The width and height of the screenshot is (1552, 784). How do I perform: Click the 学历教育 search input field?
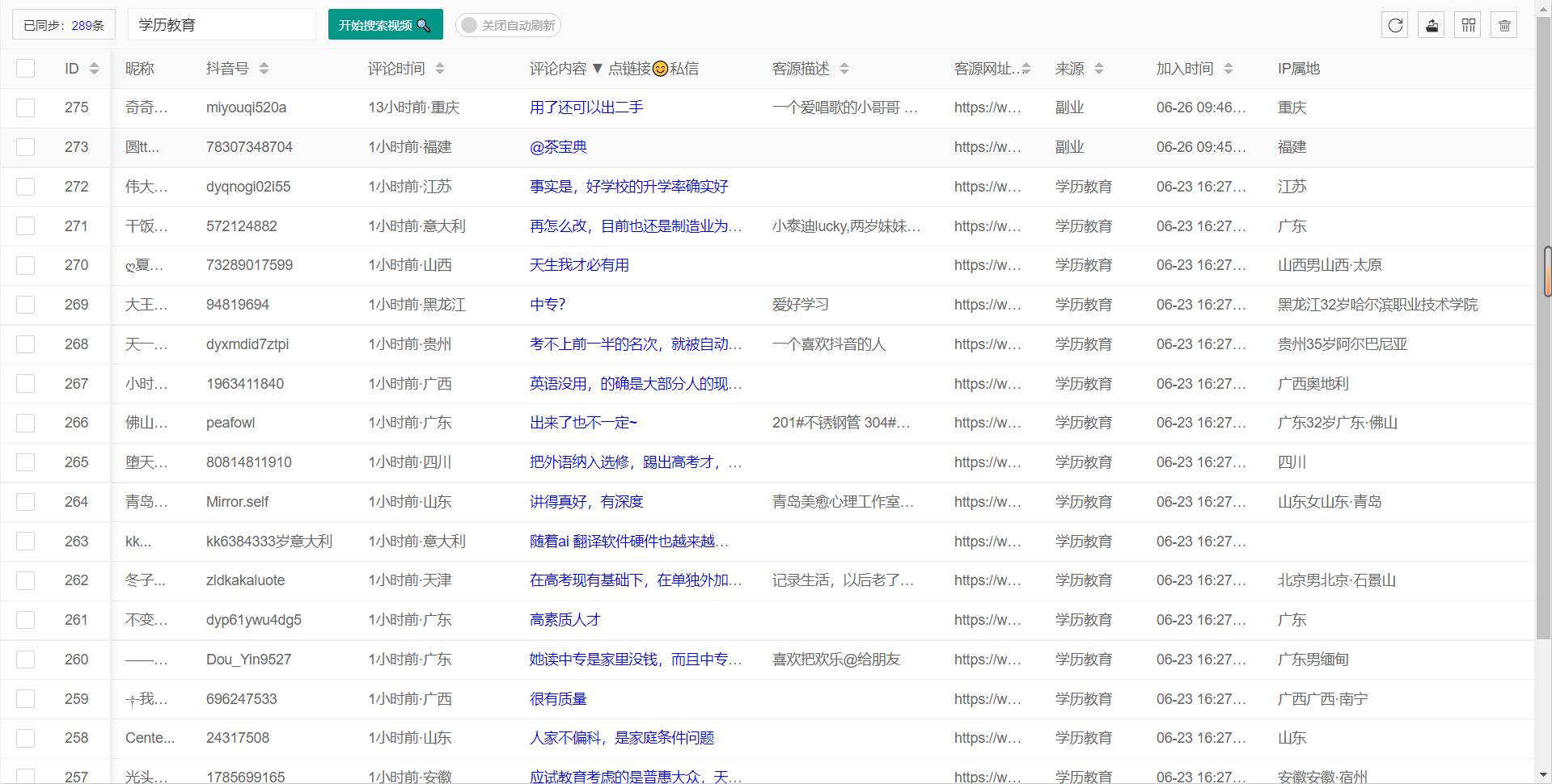point(222,24)
